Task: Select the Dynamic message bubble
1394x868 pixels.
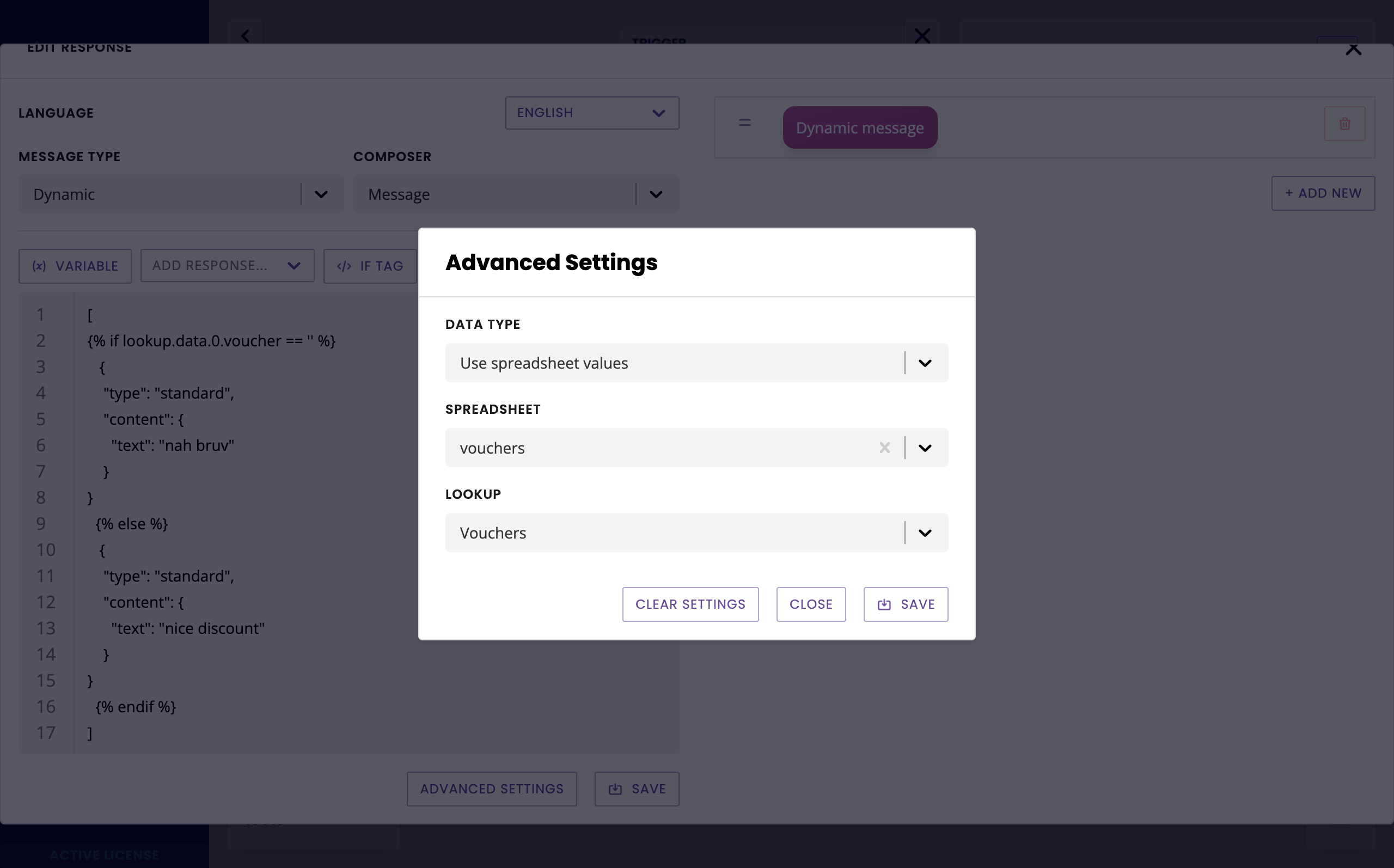Action: (859, 127)
